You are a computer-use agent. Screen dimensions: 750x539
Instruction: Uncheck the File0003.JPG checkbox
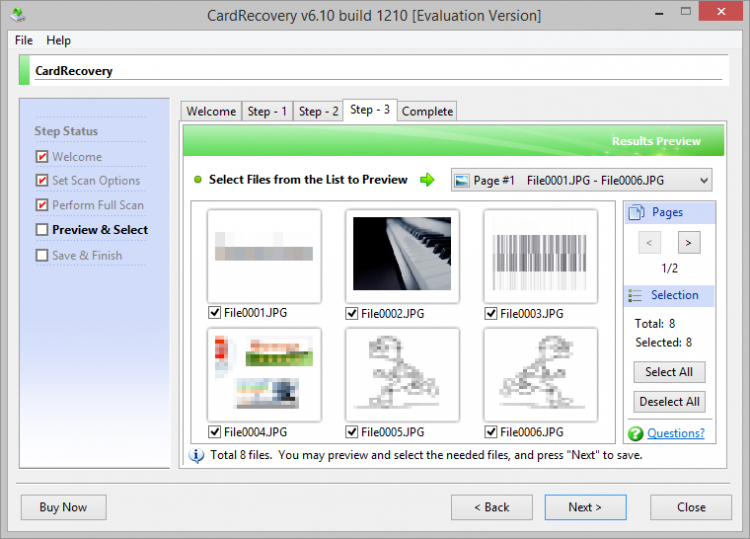[x=491, y=313]
